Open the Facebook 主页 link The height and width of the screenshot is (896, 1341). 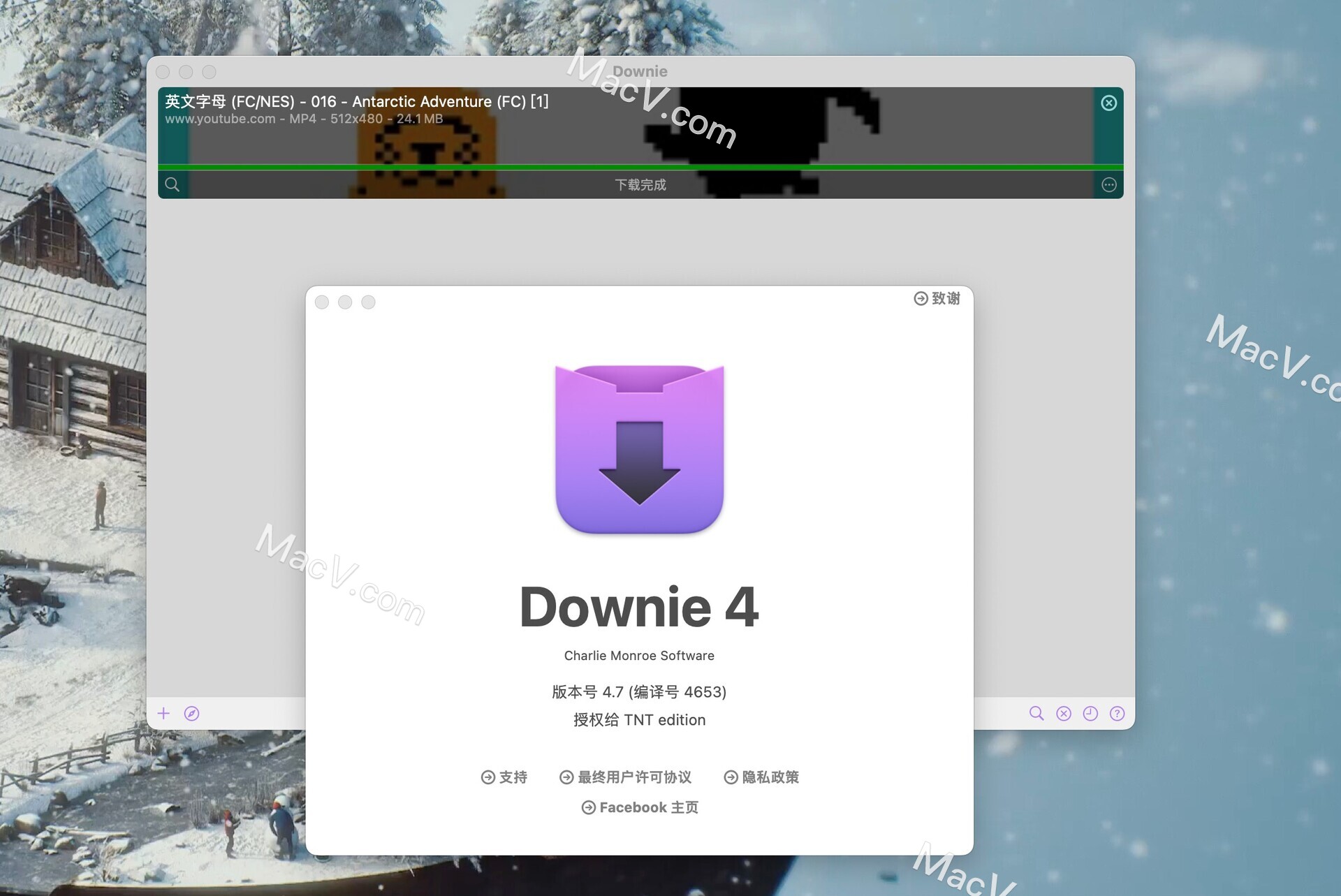point(640,807)
